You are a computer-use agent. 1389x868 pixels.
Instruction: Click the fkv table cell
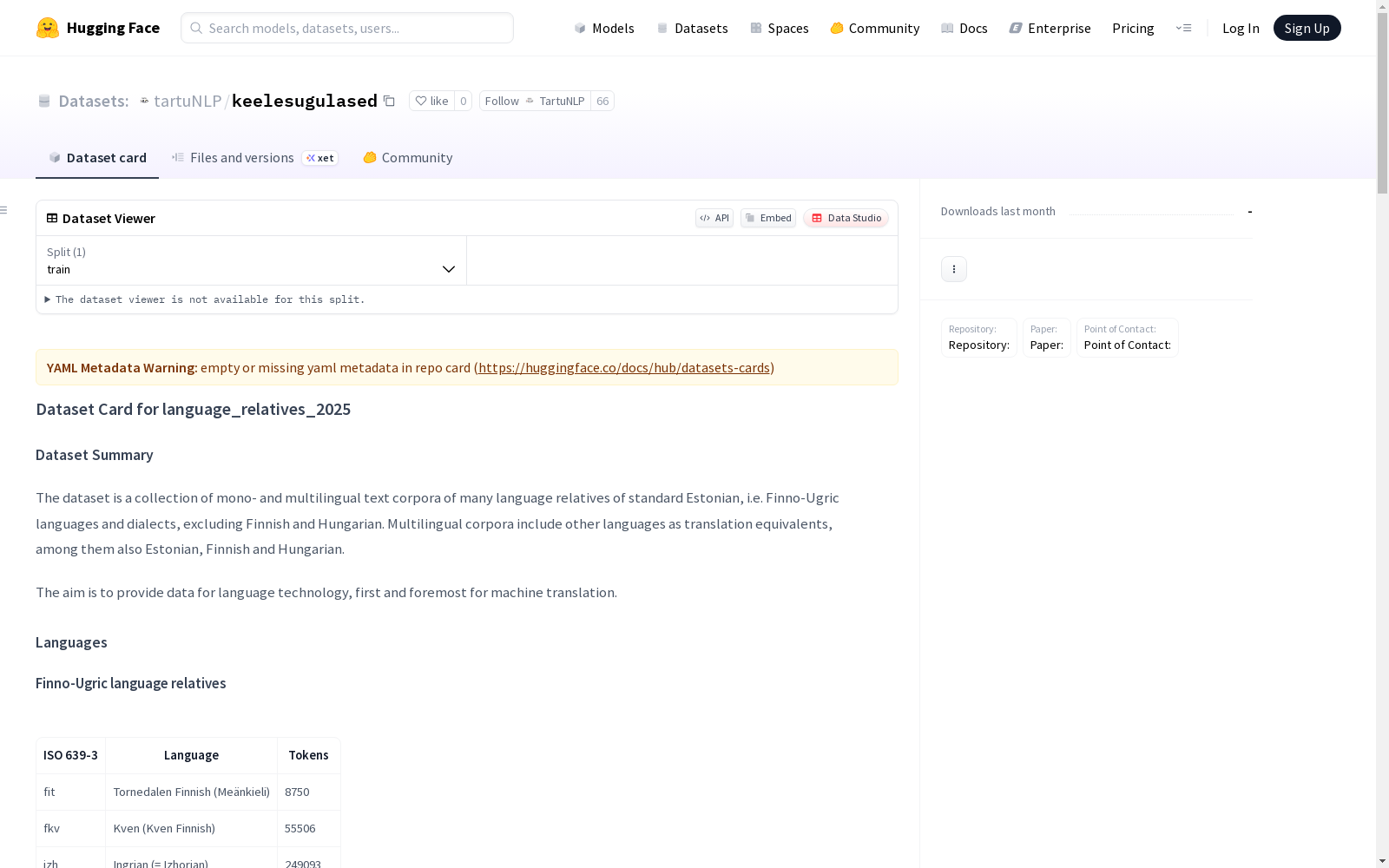(71, 828)
